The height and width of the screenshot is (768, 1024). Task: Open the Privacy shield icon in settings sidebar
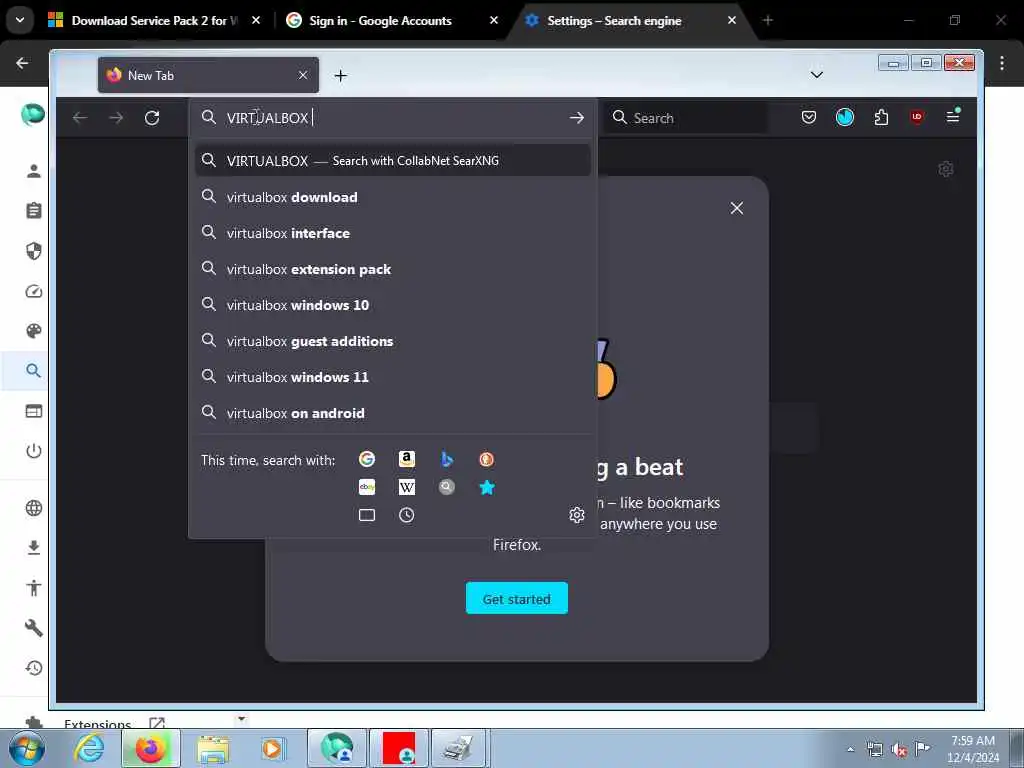coord(34,251)
